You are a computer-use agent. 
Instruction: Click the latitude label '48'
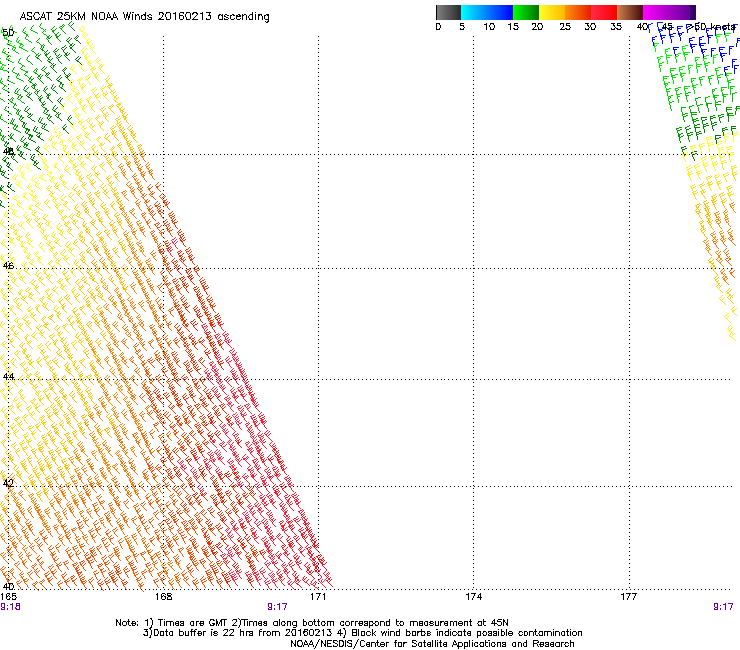pos(8,152)
